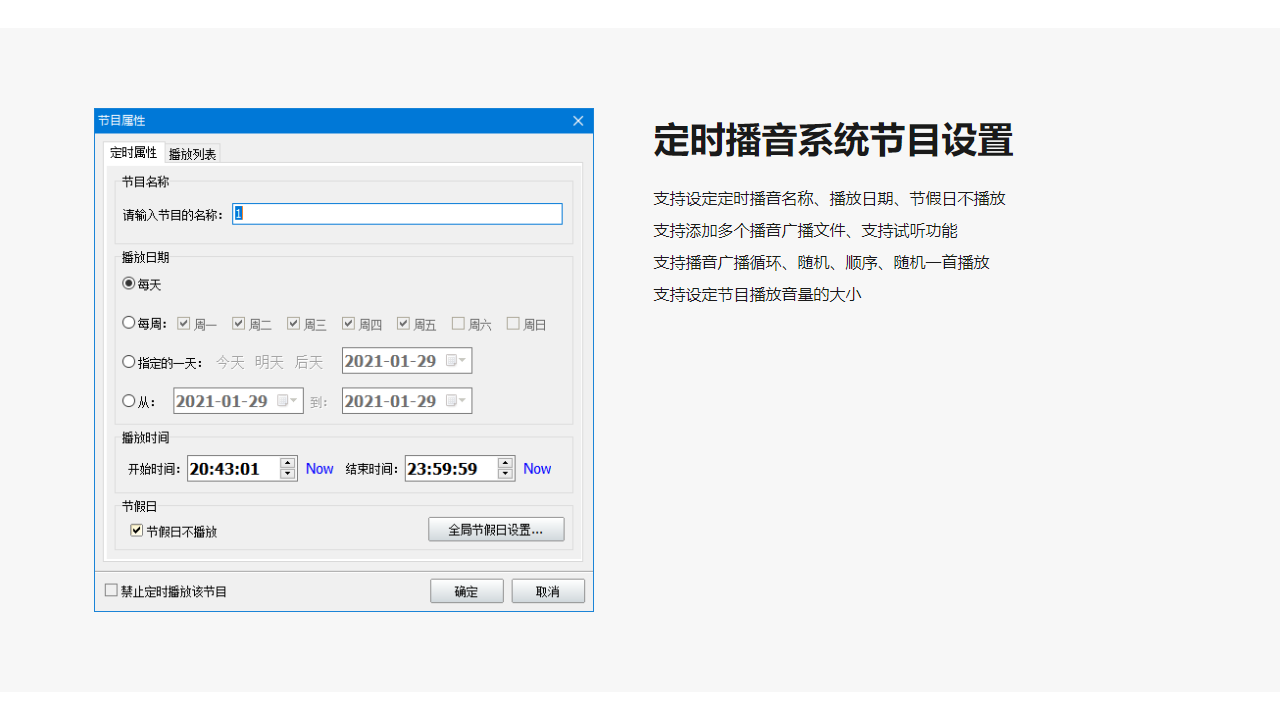Enable 禁止定时播放该节目 checkbox
Image resolution: width=1280 pixels, height=720 pixels.
coord(111,591)
